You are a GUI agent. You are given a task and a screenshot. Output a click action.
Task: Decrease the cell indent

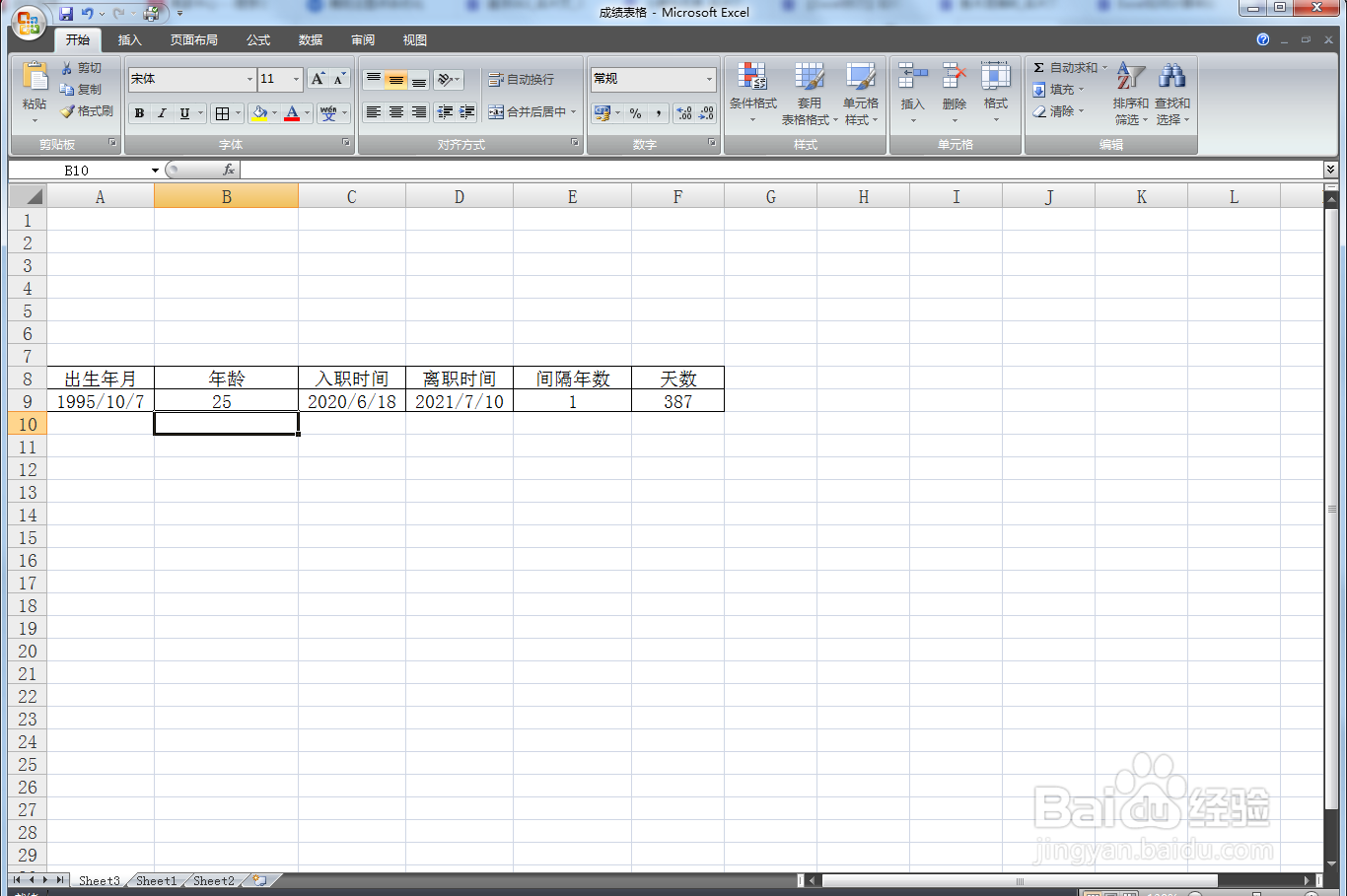pos(445,112)
